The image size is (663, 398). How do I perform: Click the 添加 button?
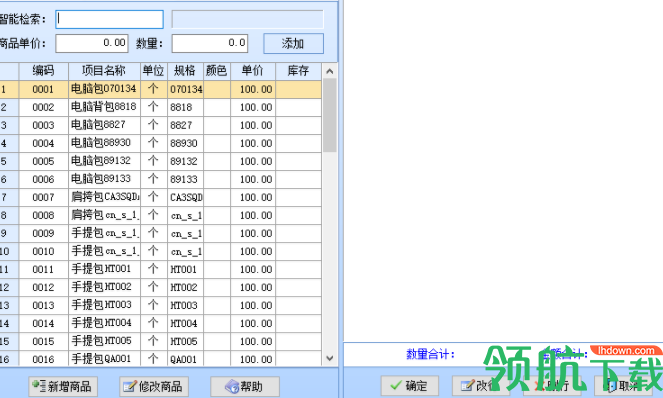pos(293,44)
